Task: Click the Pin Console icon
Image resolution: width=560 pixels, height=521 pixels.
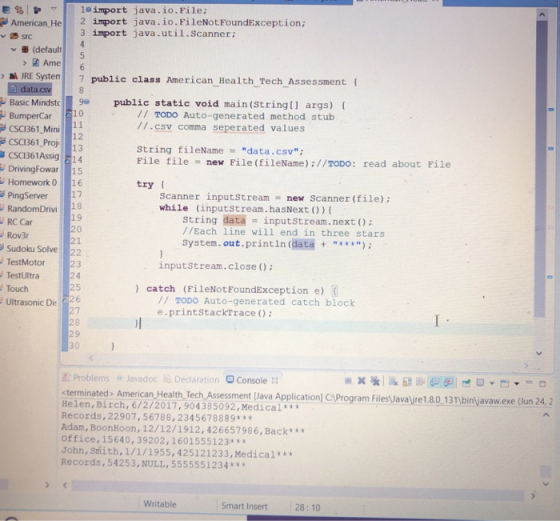Action: (466, 383)
